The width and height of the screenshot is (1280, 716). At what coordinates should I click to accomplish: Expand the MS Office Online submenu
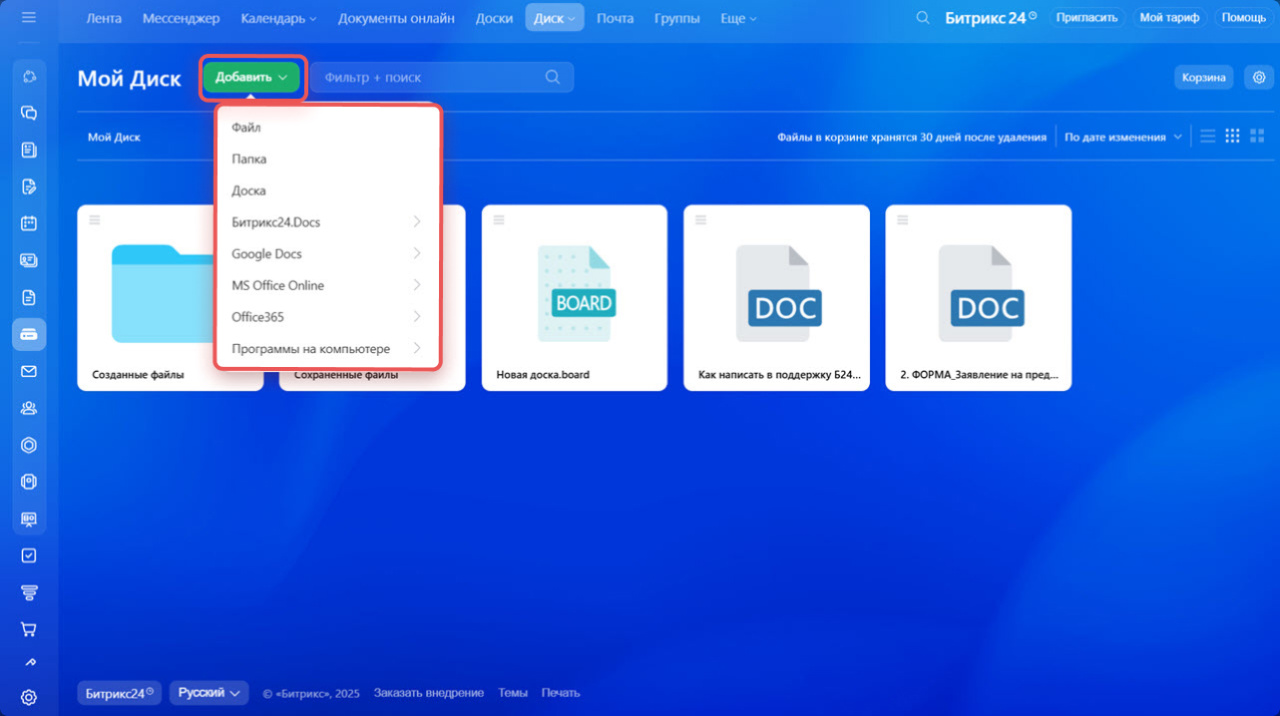click(327, 285)
